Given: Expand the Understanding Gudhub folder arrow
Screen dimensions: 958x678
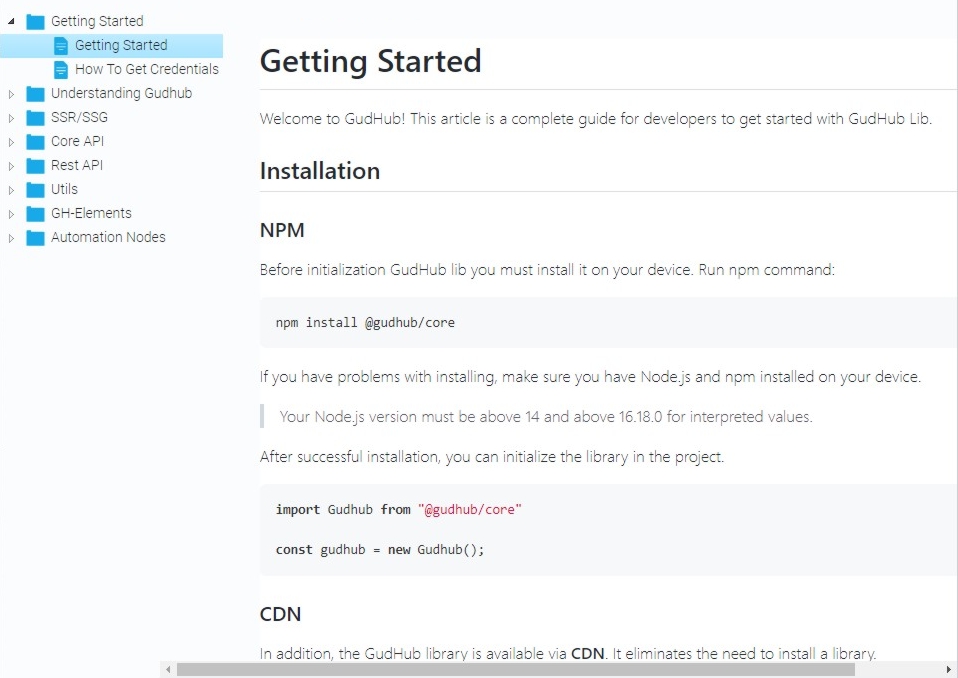Looking at the screenshot, I should pyautogui.click(x=11, y=94).
